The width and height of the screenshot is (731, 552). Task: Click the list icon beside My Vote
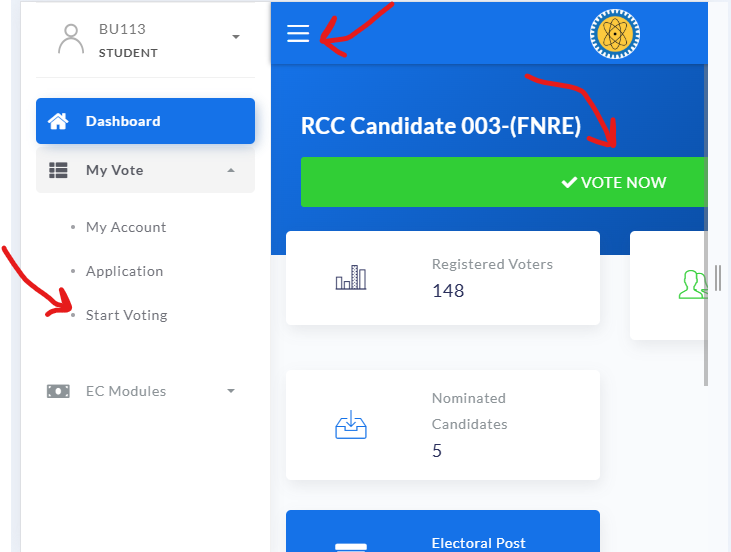click(x=59, y=170)
